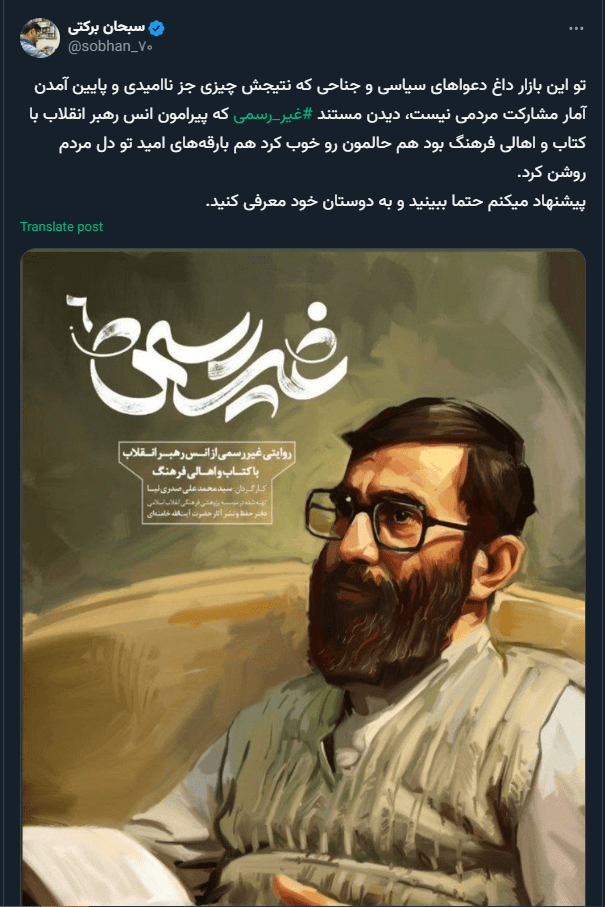Click the blue verified badge icon

[x=157, y=27]
